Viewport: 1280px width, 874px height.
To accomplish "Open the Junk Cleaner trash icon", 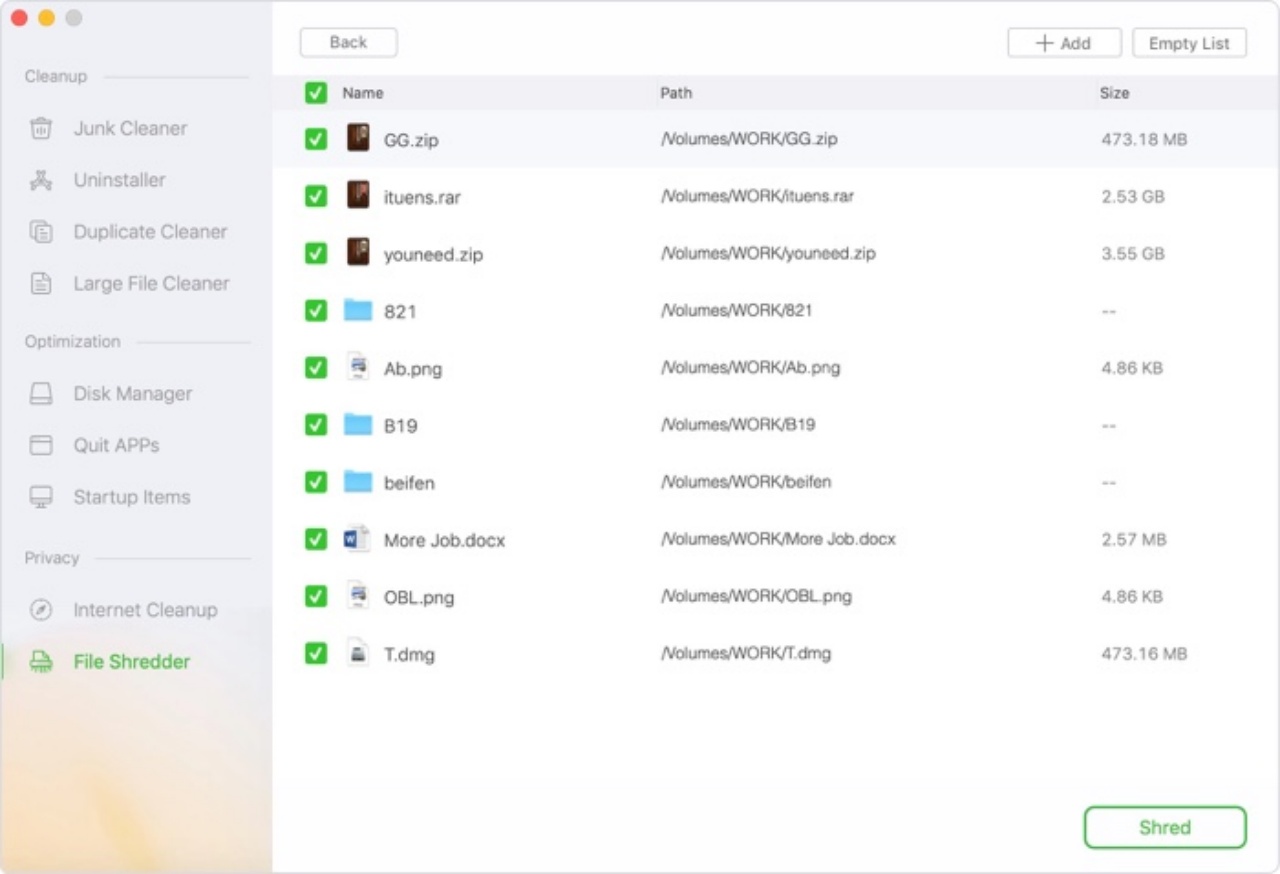I will tap(41, 129).
